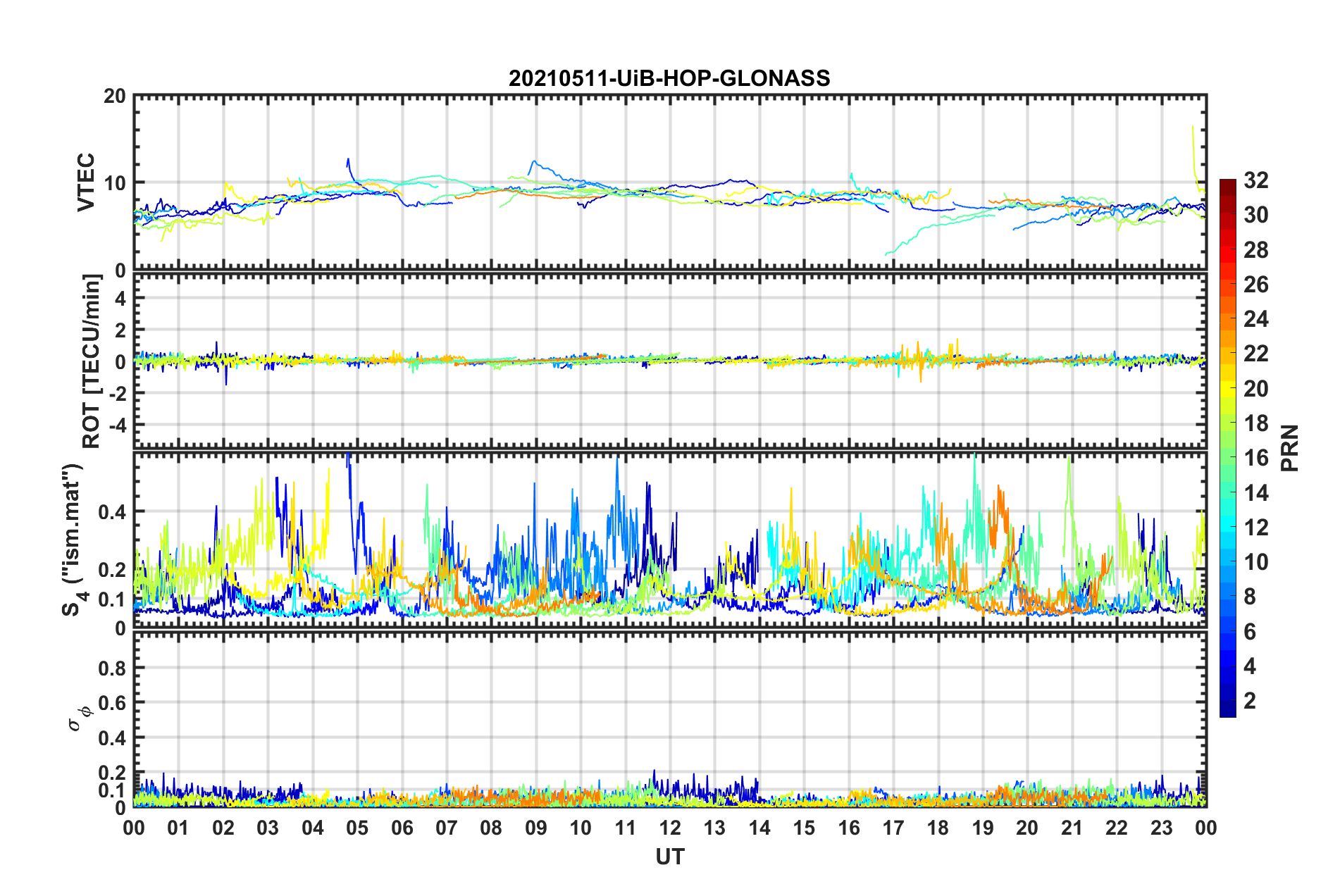Click S4 y-axis tick 0.2

pyautogui.click(x=113, y=571)
